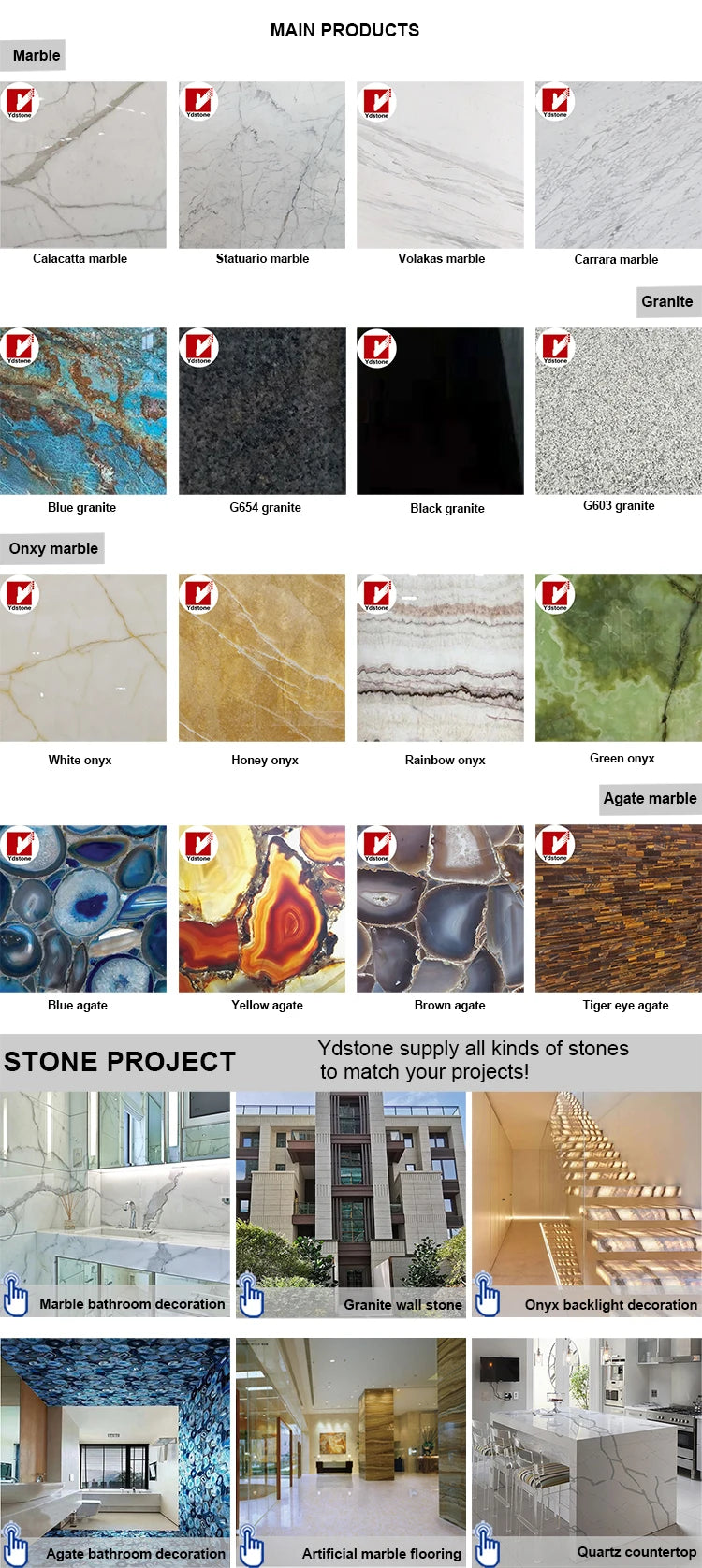Open the Blue granite product image
The width and height of the screenshot is (702, 1568).
(83, 411)
